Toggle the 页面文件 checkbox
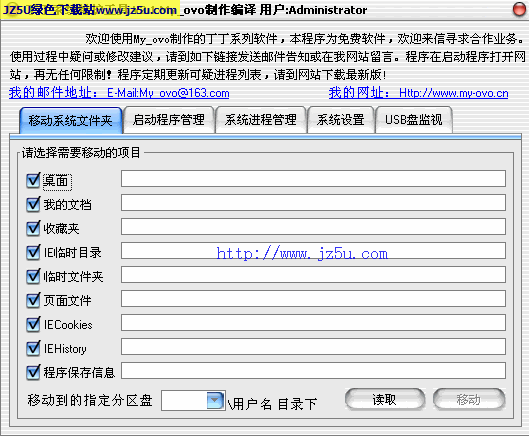This screenshot has width=529, height=437. tap(33, 300)
